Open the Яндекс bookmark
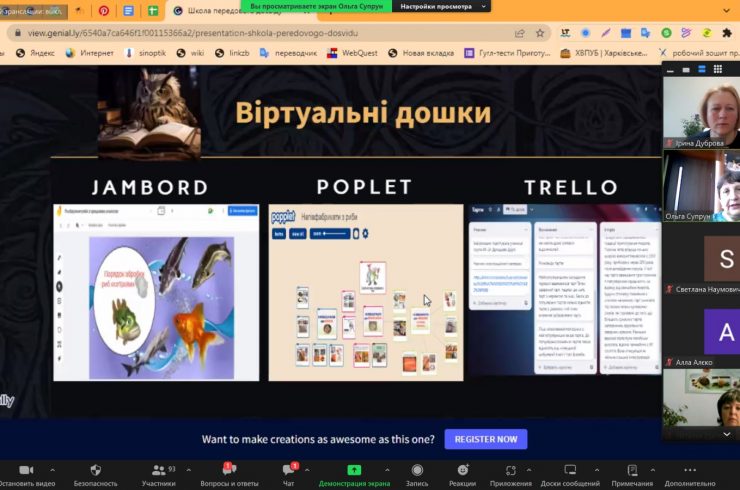The image size is (740, 490). click(35, 53)
